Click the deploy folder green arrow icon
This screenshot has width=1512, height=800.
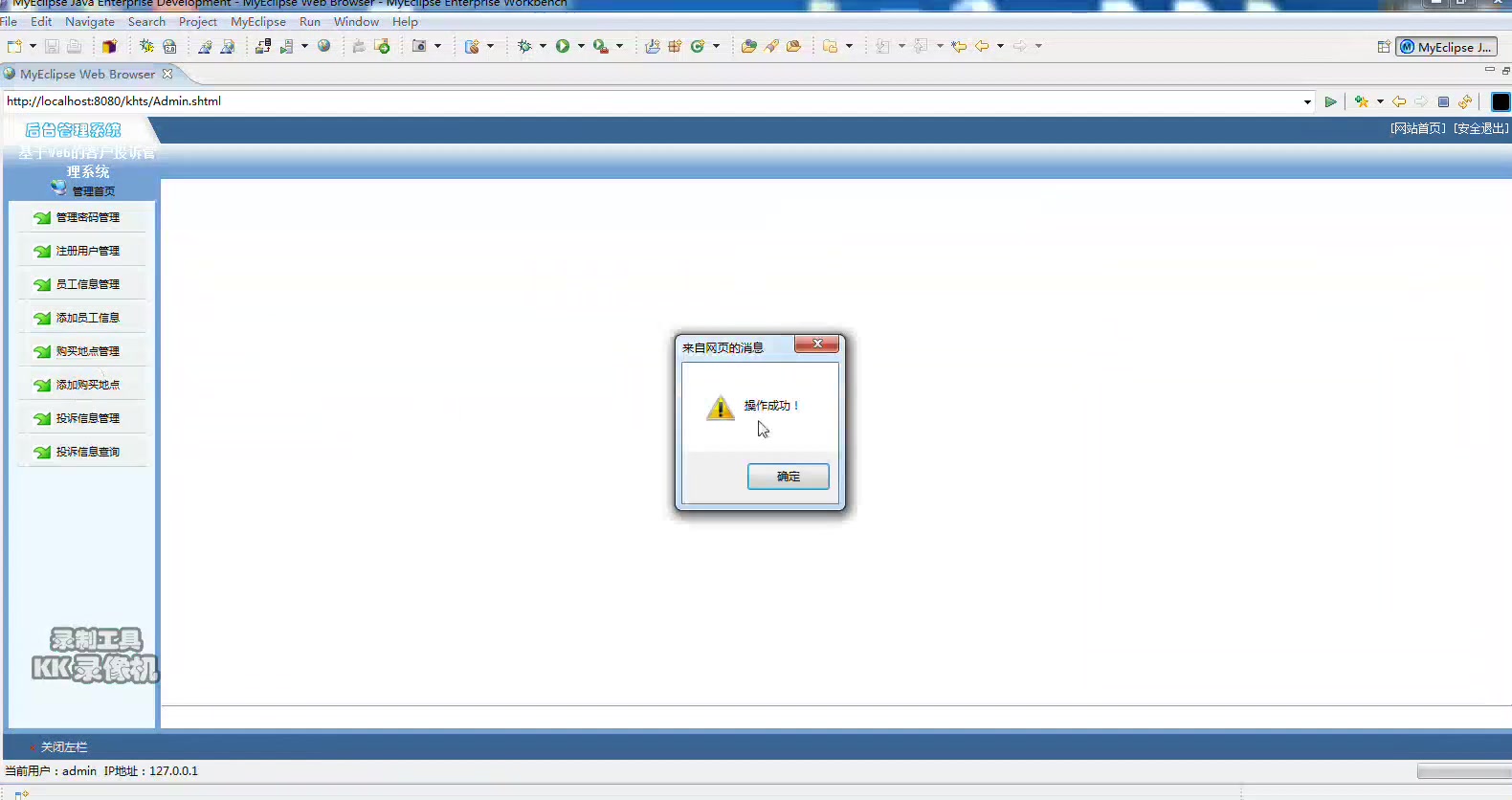tap(382, 46)
